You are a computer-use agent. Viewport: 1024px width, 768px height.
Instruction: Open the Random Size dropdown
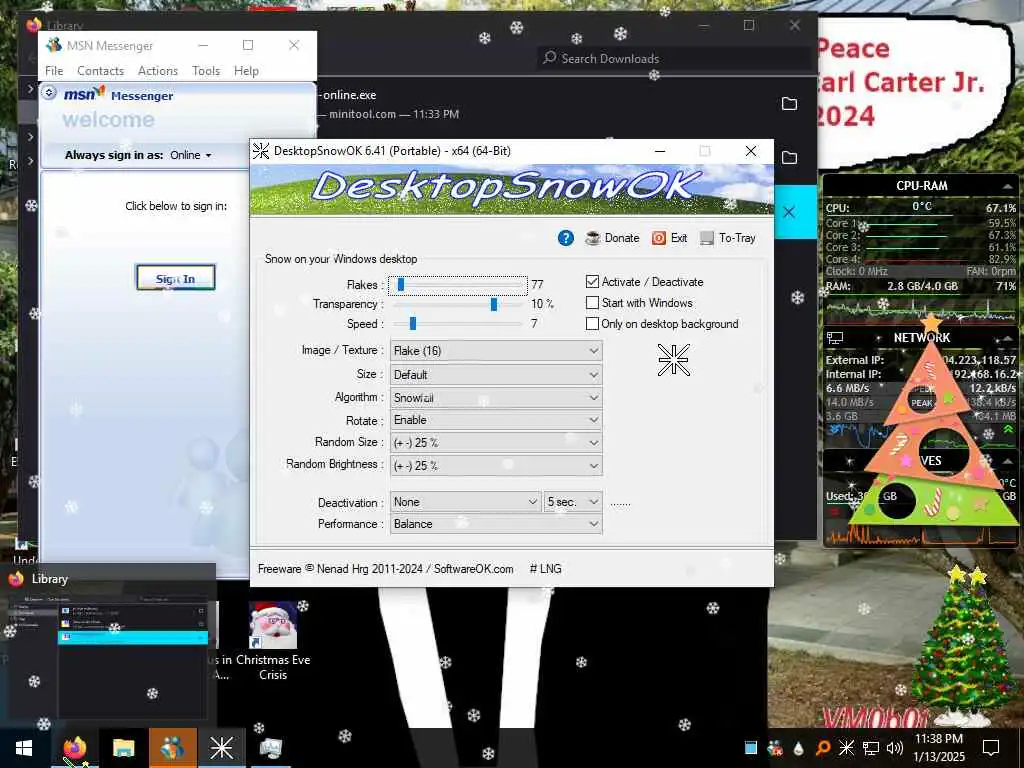[496, 443]
